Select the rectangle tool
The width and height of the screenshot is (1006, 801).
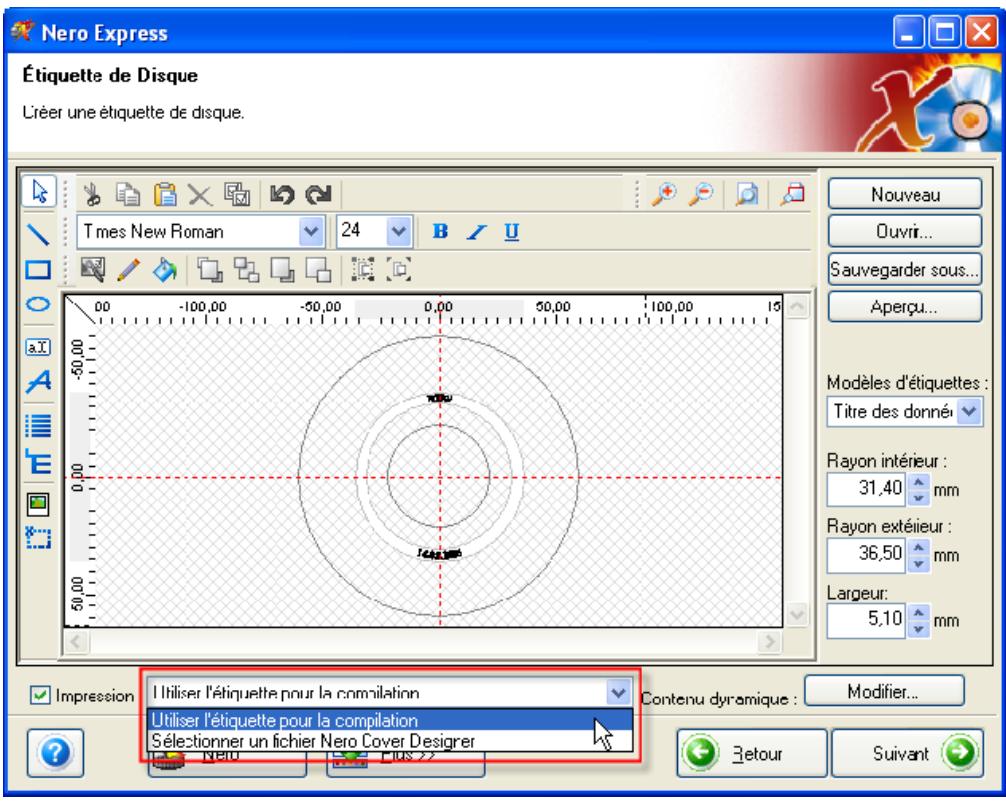[x=38, y=270]
